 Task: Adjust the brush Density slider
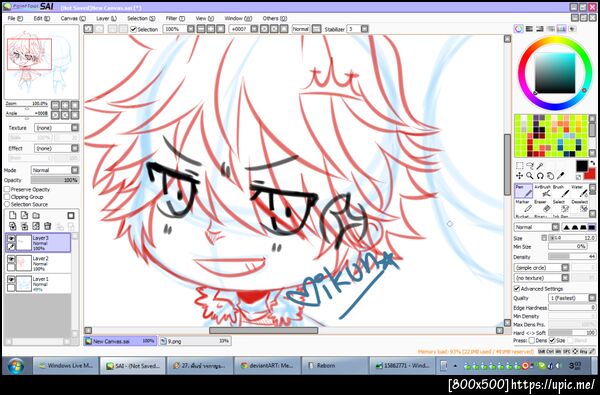tap(572, 256)
